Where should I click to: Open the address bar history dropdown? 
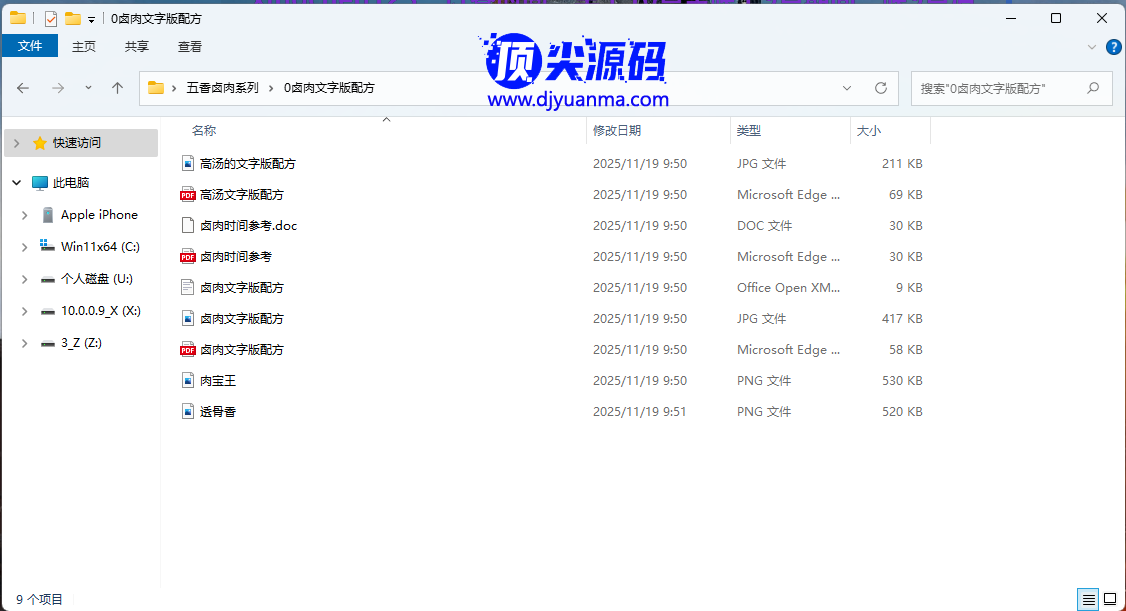848,88
